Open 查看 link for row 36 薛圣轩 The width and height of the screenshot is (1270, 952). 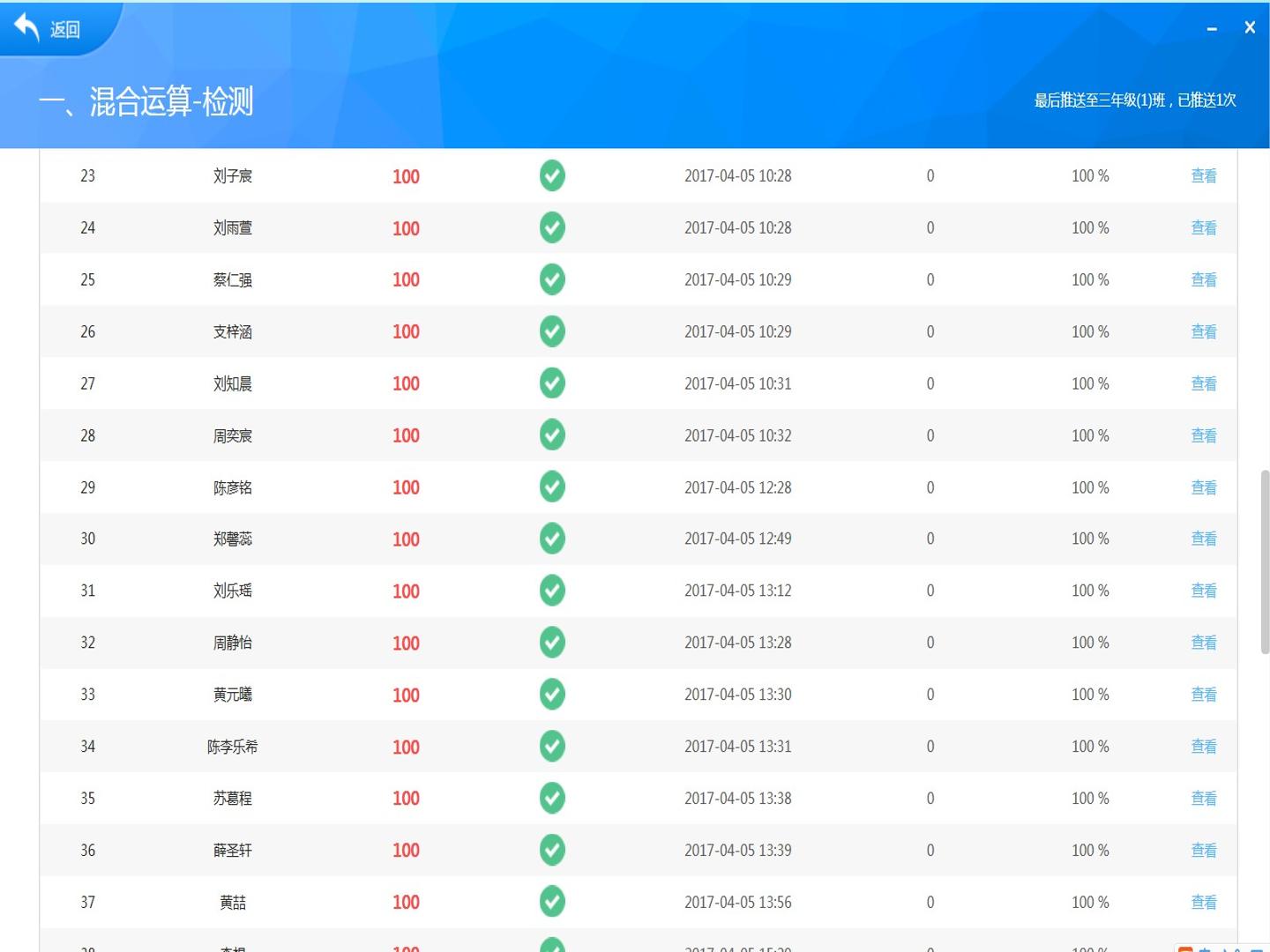[x=1204, y=852]
